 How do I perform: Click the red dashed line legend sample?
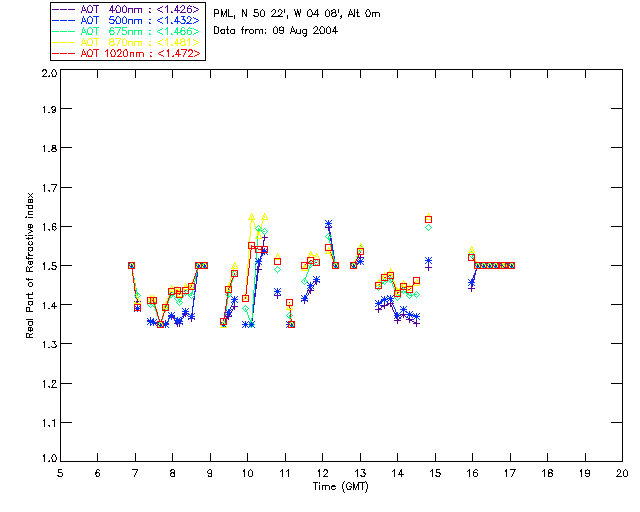pyautogui.click(x=64, y=53)
